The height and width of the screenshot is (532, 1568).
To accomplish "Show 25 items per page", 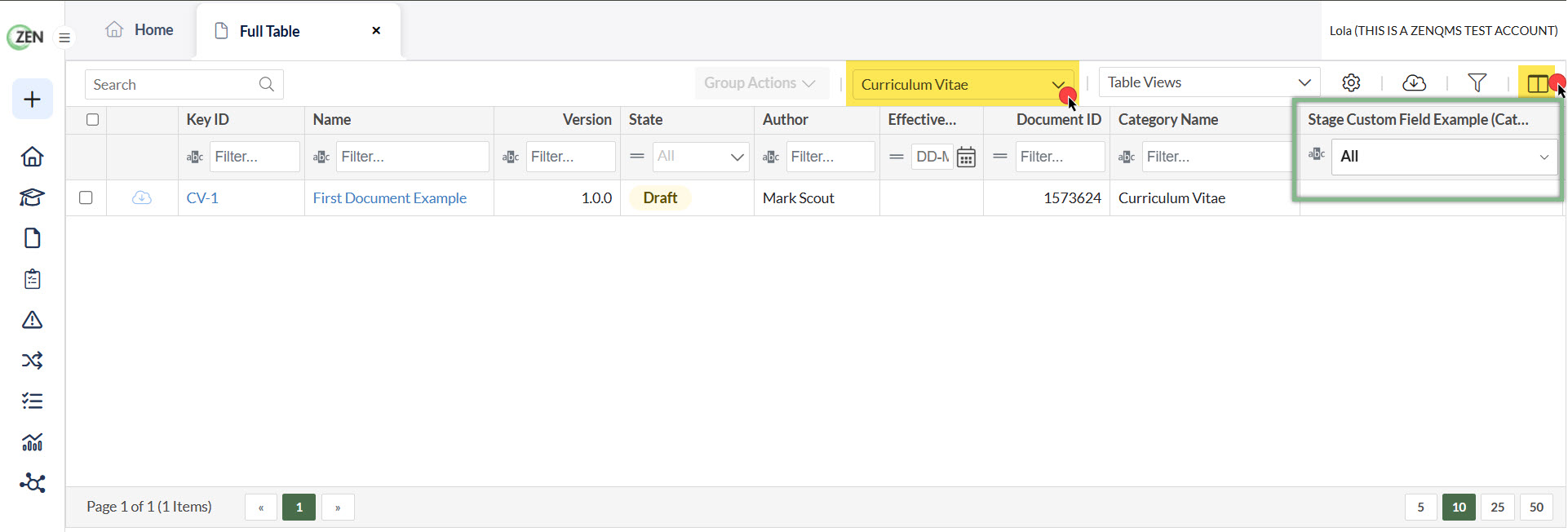I will pyautogui.click(x=1498, y=508).
